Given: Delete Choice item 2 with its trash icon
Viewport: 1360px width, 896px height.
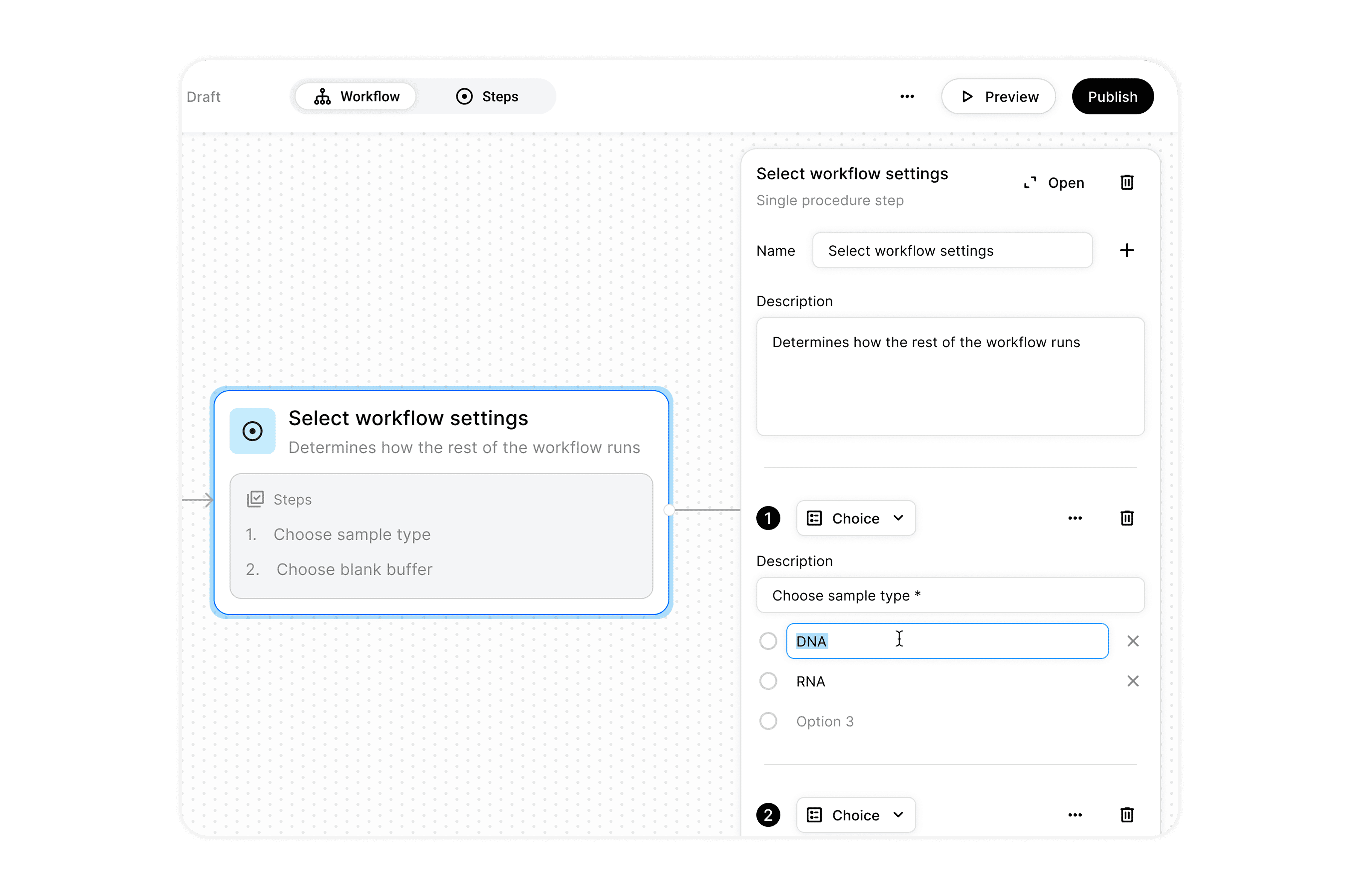Looking at the screenshot, I should (1126, 815).
